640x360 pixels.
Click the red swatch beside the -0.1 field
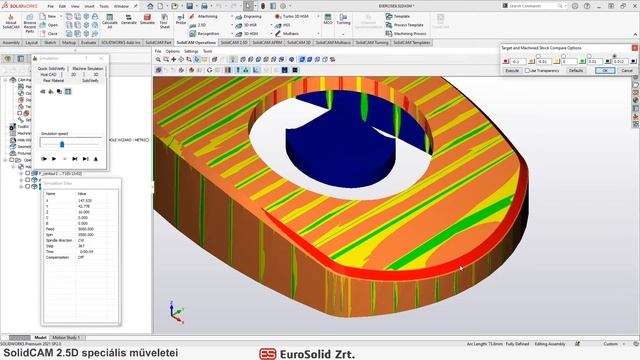coord(506,62)
